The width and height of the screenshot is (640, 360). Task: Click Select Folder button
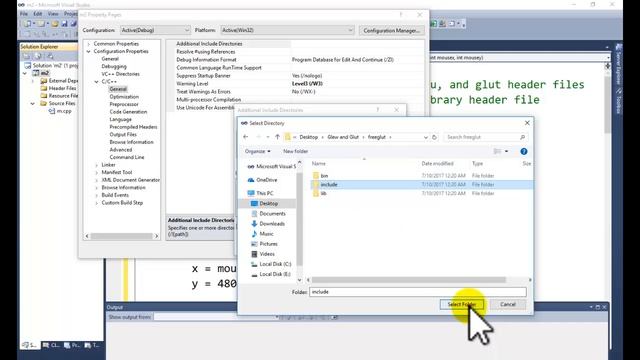462,304
